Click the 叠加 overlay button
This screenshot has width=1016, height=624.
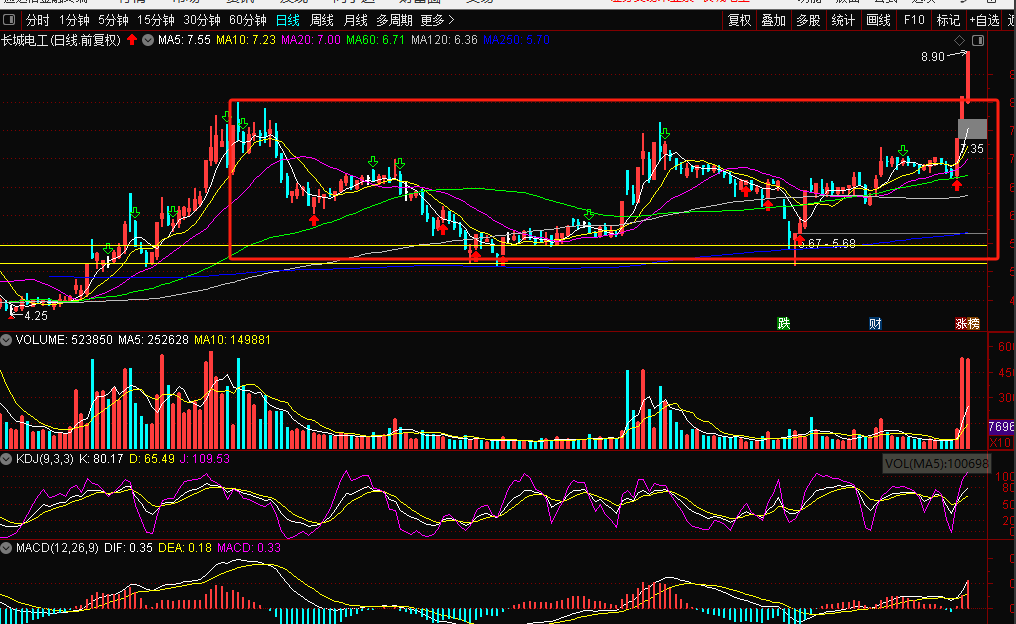pyautogui.click(x=774, y=20)
